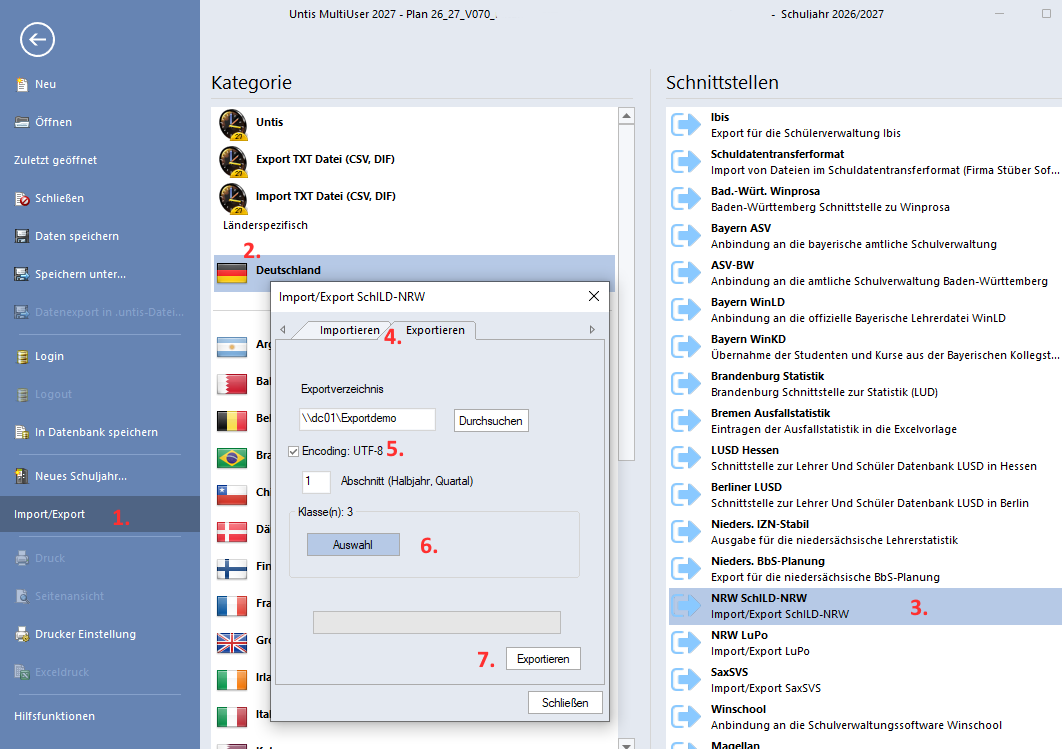Click the LUSD Hessen arrow icon

[685, 458]
